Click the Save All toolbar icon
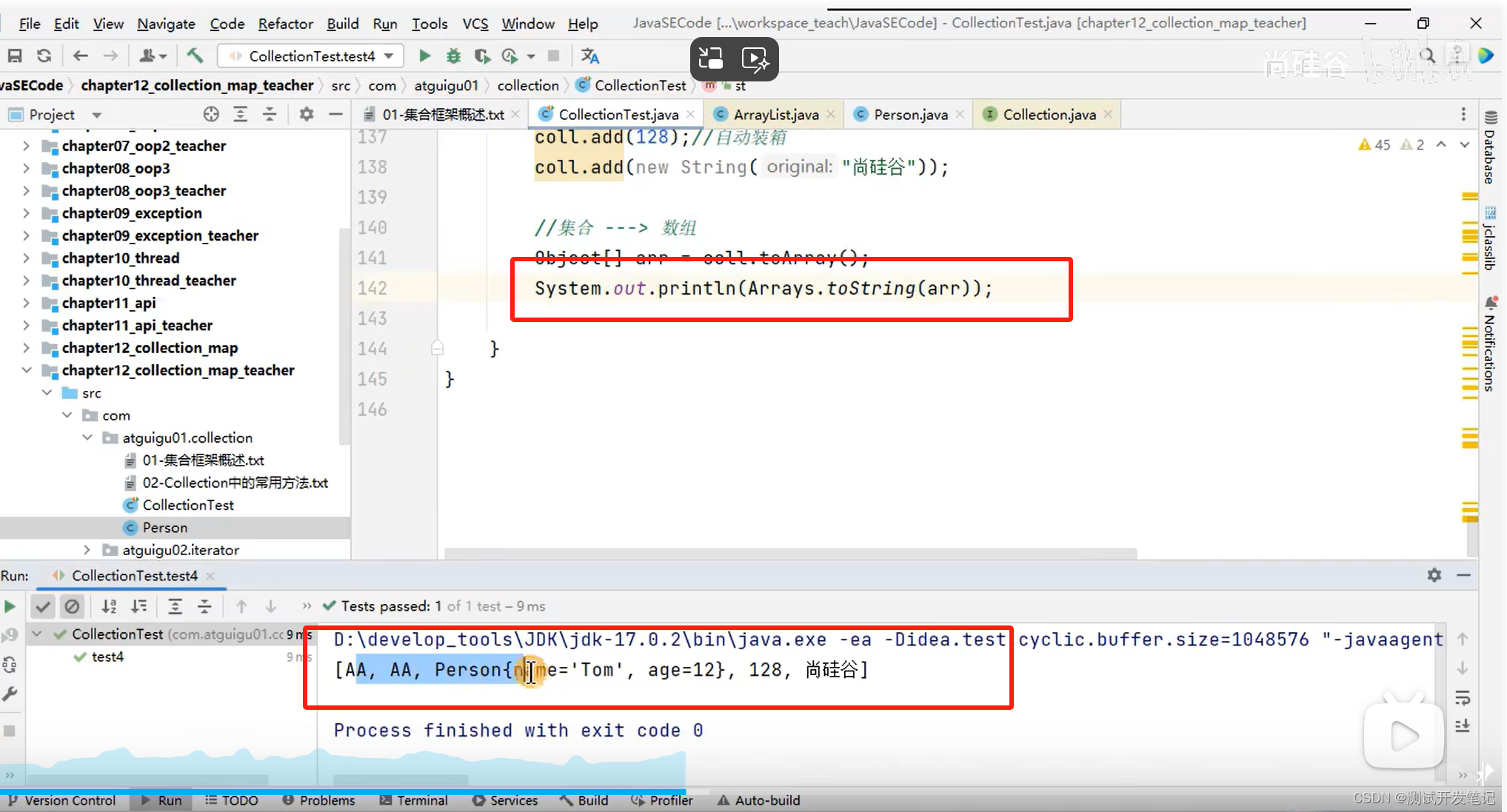The width and height of the screenshot is (1507, 812). click(x=15, y=56)
